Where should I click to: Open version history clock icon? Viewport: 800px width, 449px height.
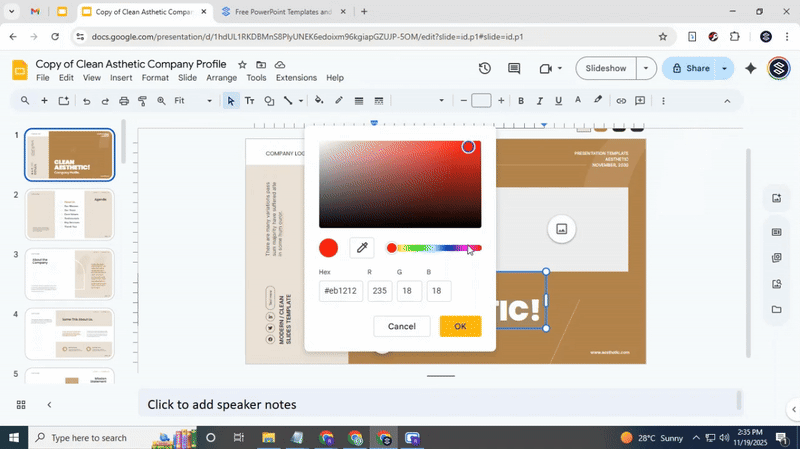485,68
